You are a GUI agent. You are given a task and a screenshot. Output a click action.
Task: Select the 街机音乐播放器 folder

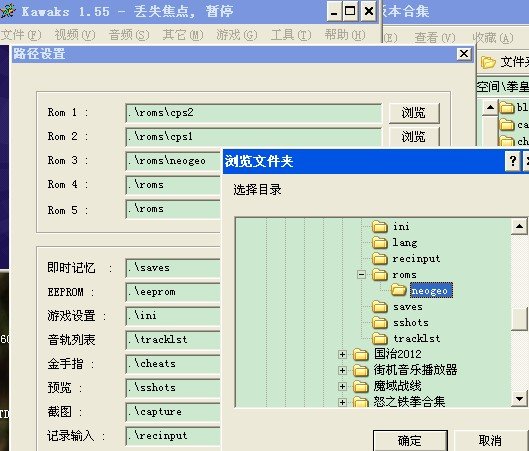[415, 370]
